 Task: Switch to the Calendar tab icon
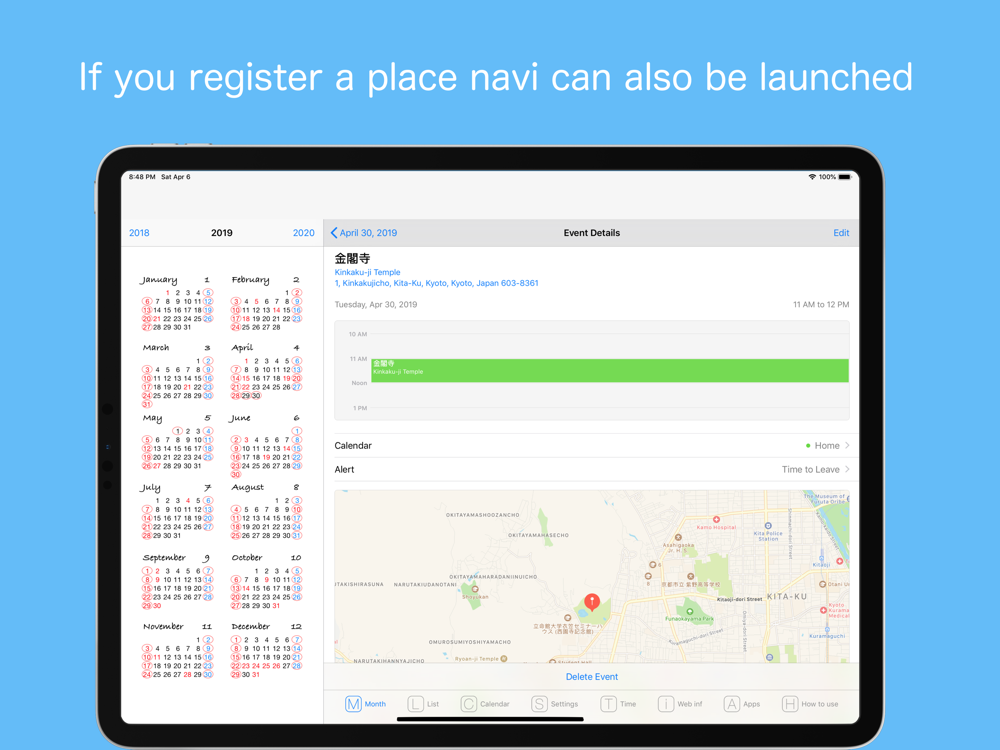(469, 703)
